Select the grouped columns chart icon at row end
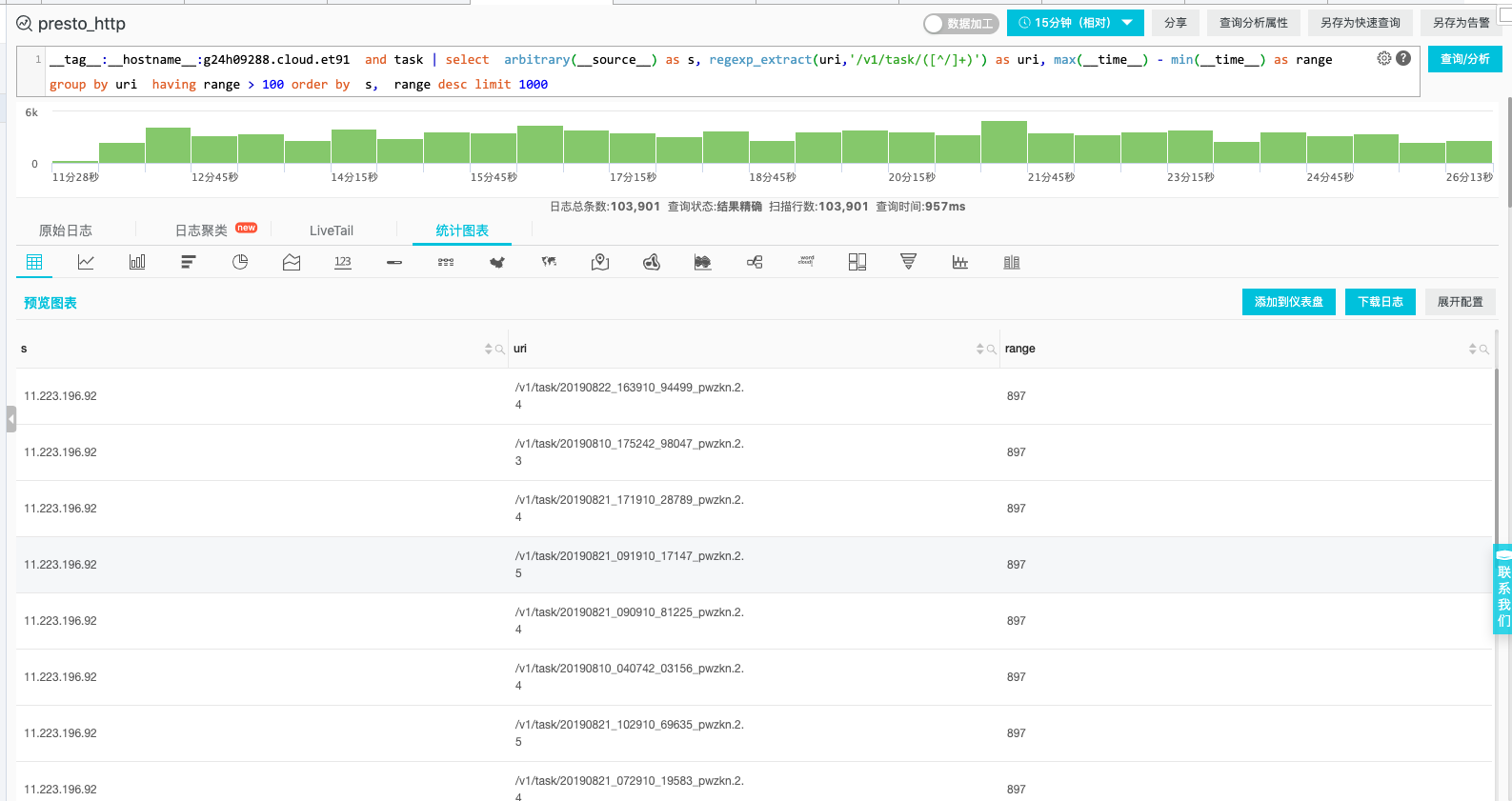Viewport: 1512px width, 801px height. click(x=1012, y=262)
